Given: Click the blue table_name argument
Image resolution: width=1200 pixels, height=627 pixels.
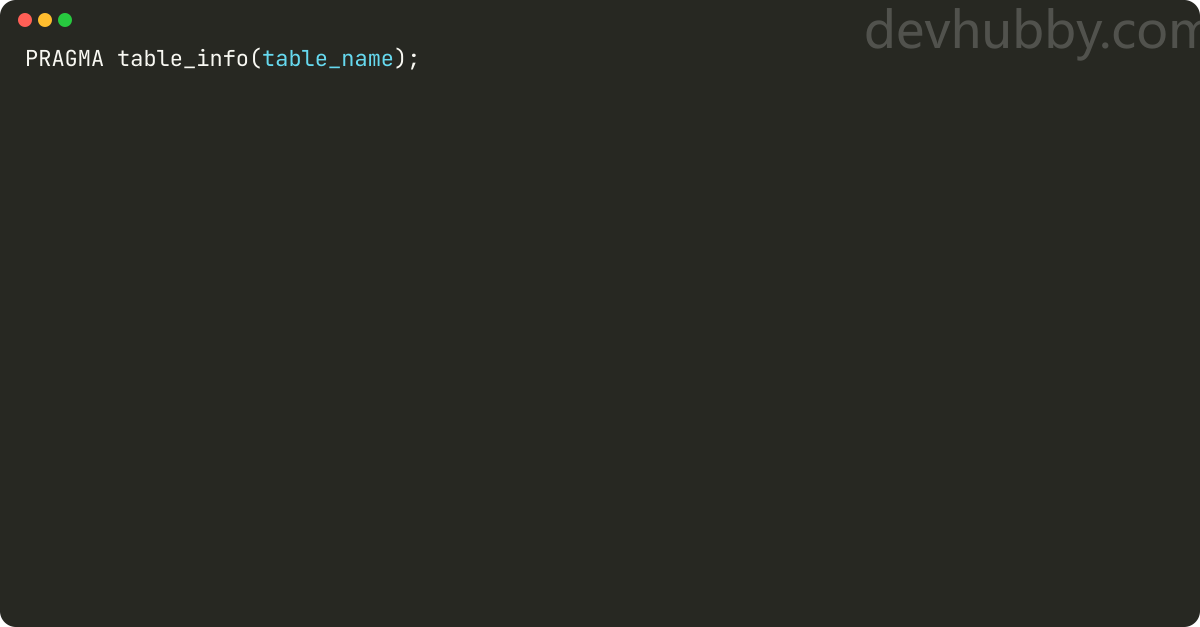Looking at the screenshot, I should pos(328,59).
